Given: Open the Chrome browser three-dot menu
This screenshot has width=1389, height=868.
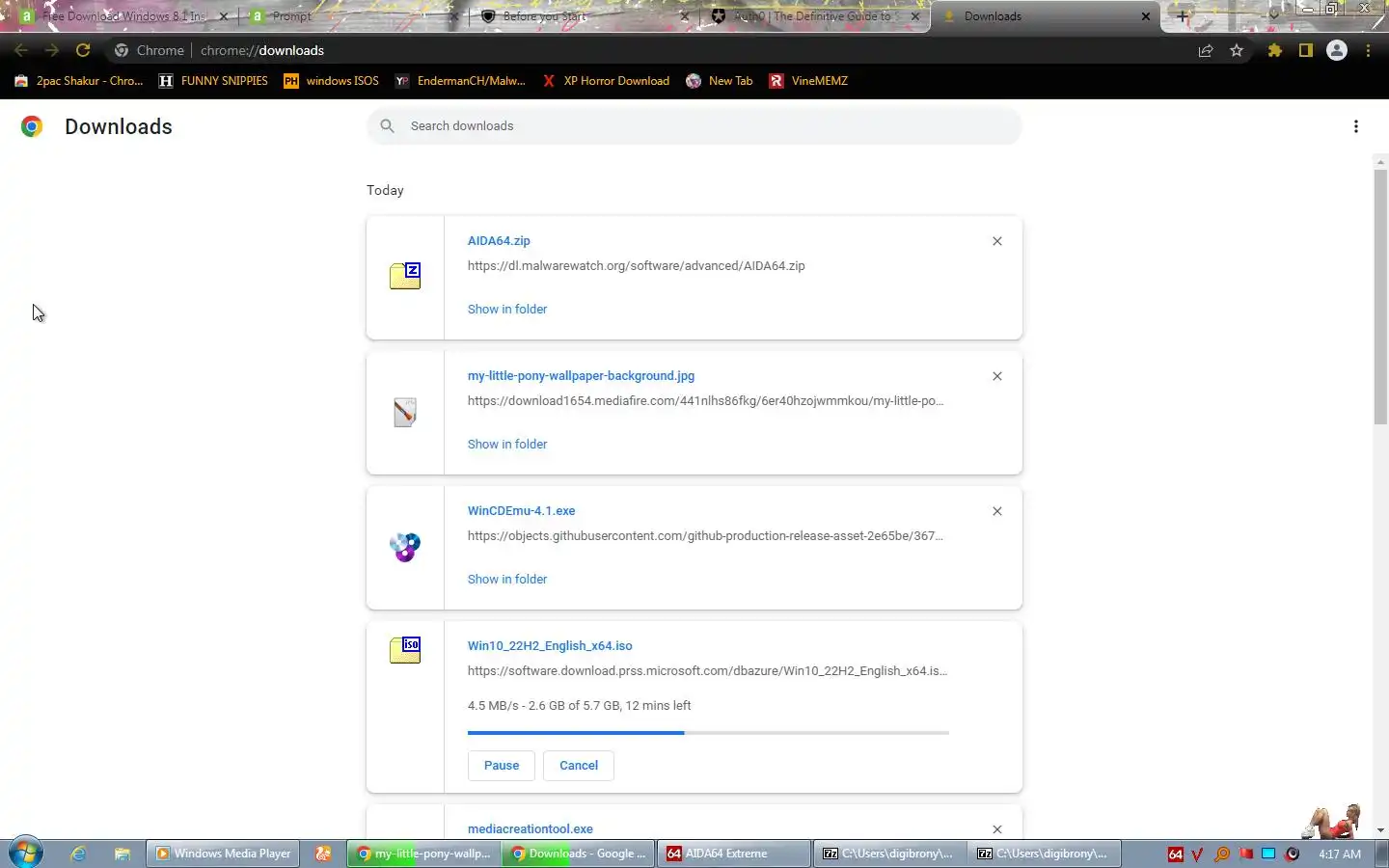Looking at the screenshot, I should click(x=1368, y=51).
